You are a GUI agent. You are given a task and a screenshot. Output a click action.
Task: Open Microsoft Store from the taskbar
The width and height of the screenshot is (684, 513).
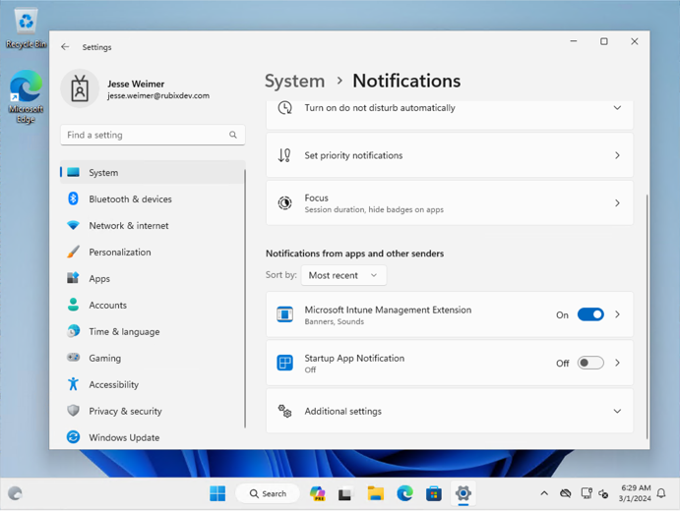(x=435, y=496)
